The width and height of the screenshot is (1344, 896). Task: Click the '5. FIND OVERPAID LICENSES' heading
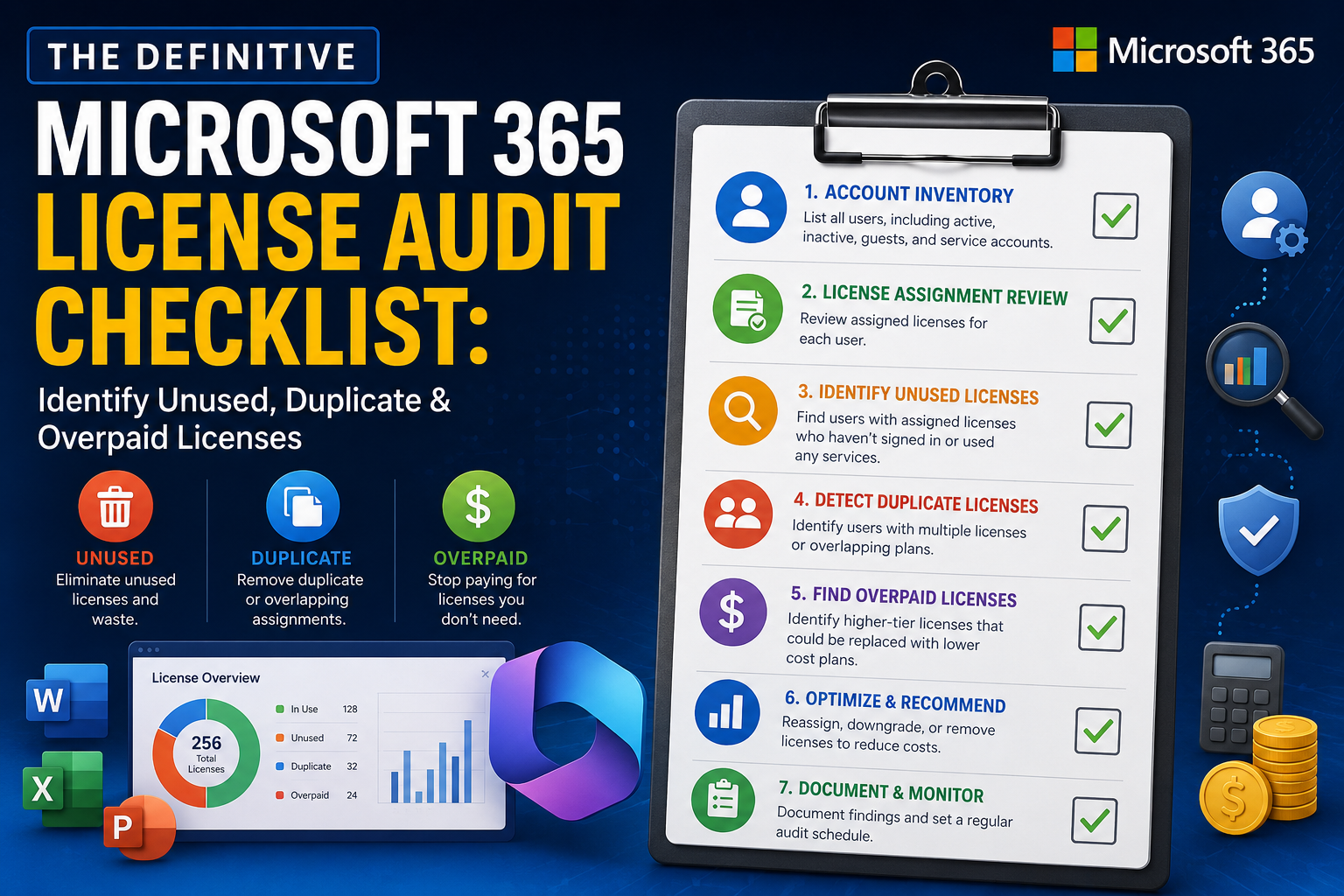point(903,597)
